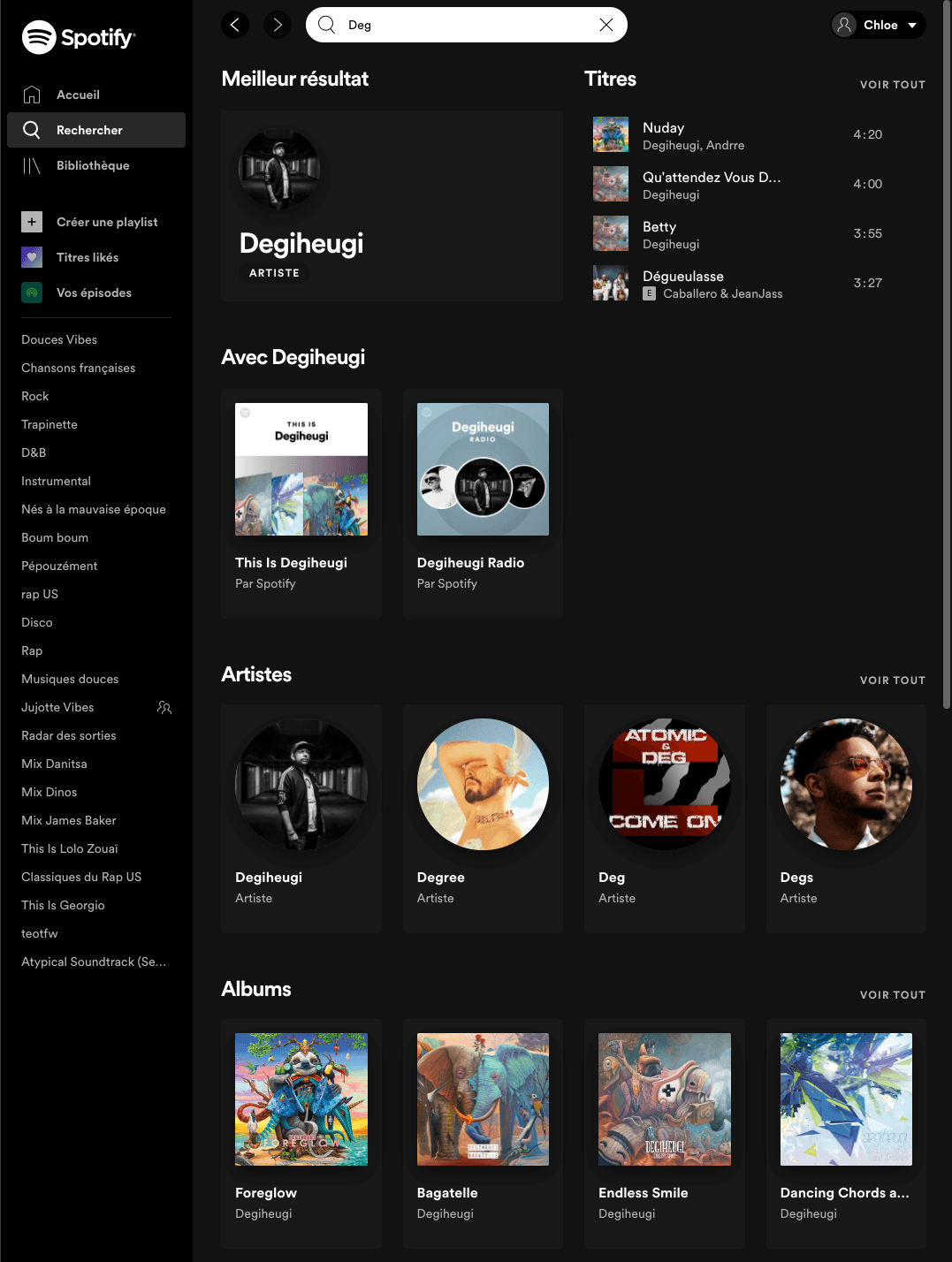Open the Degiheugi Radio card

coord(483,504)
